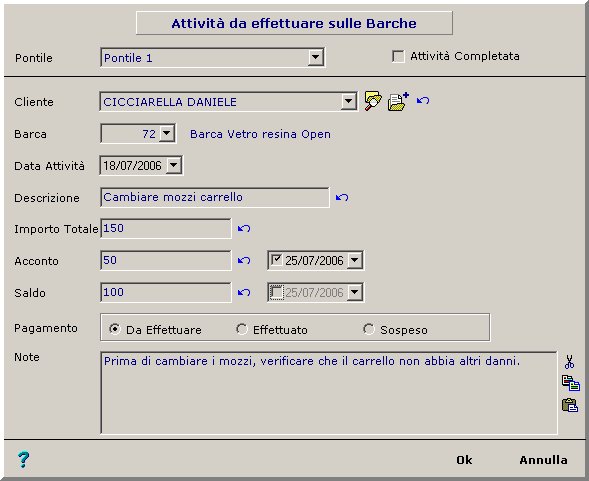The image size is (589, 481).
Task: Paste into notes using the clipboard icon
Action: (570, 405)
